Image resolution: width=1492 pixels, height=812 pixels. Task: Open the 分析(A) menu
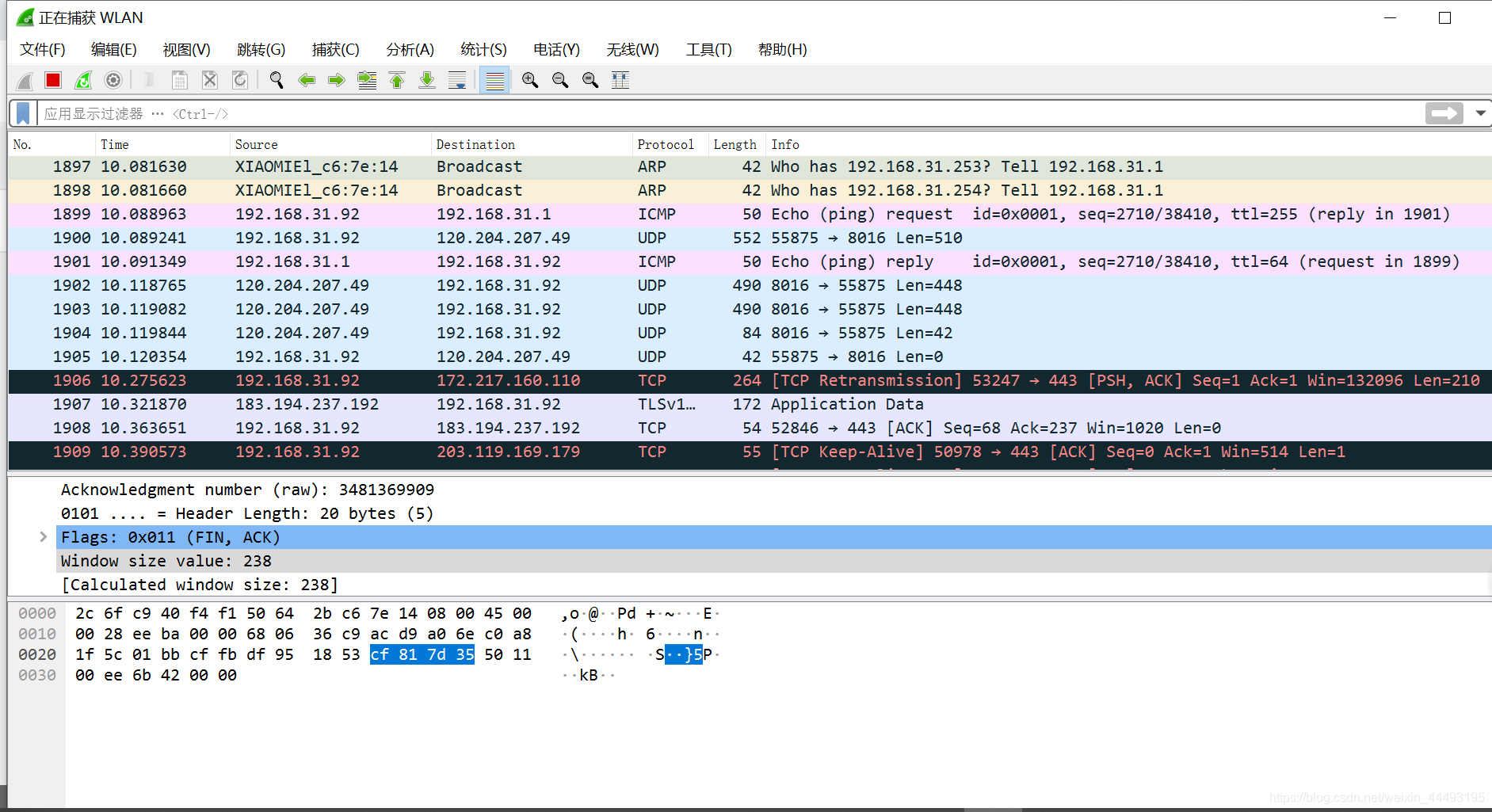(x=410, y=50)
